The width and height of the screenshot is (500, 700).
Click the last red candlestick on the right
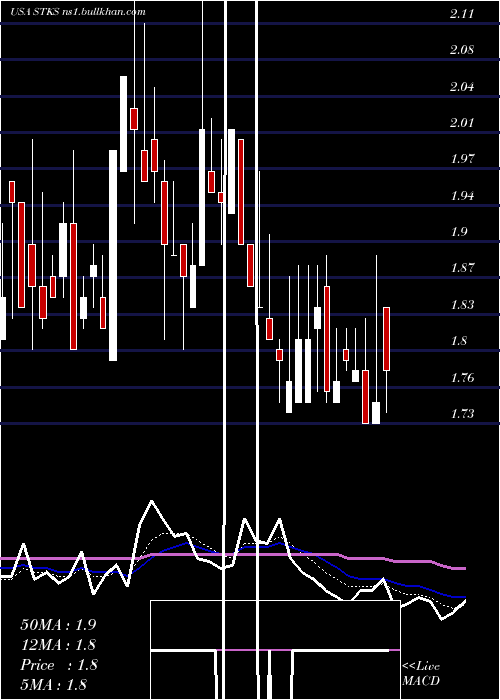coord(387,339)
